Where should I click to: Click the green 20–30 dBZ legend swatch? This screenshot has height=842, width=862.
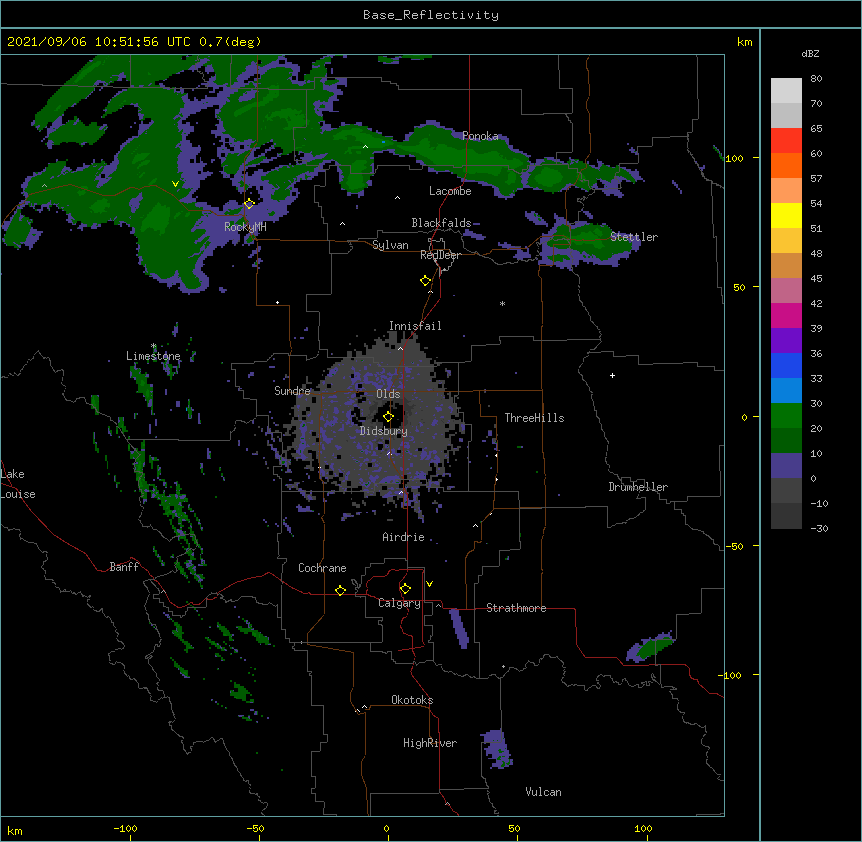[x=786, y=416]
